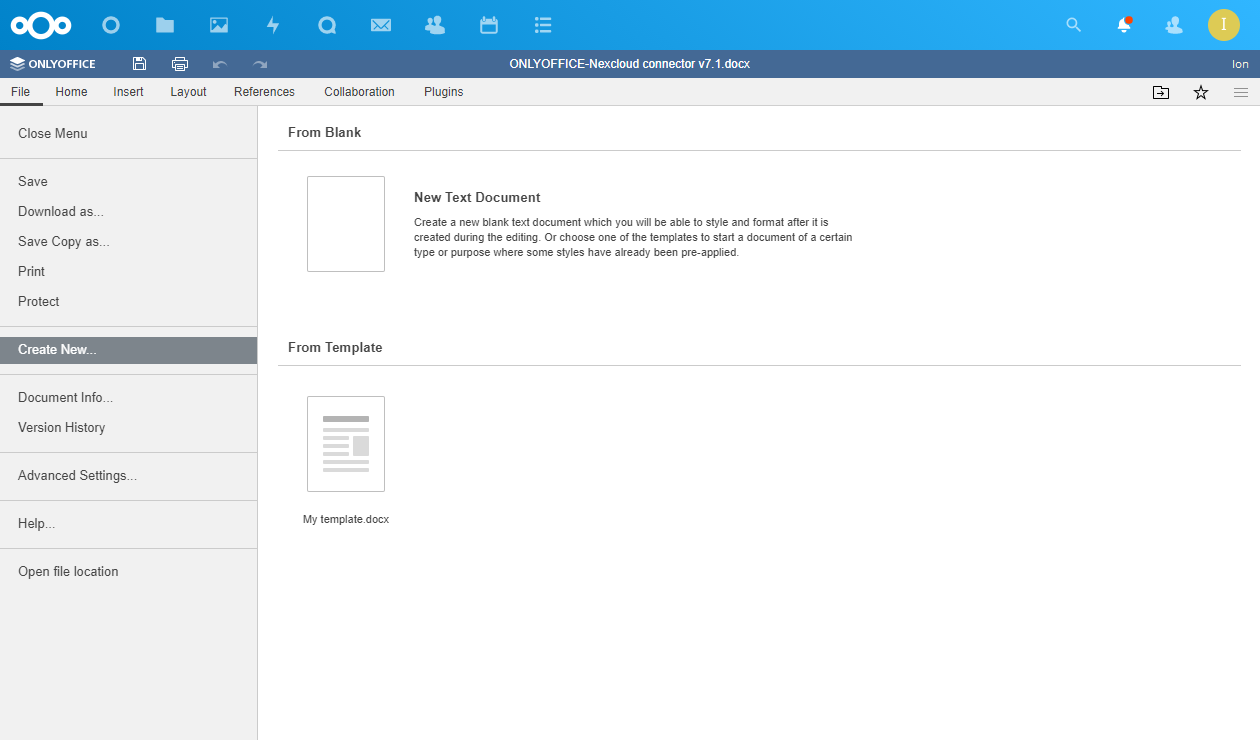This screenshot has width=1260, height=740.
Task: Click the redo arrow
Action: pyautogui.click(x=260, y=64)
